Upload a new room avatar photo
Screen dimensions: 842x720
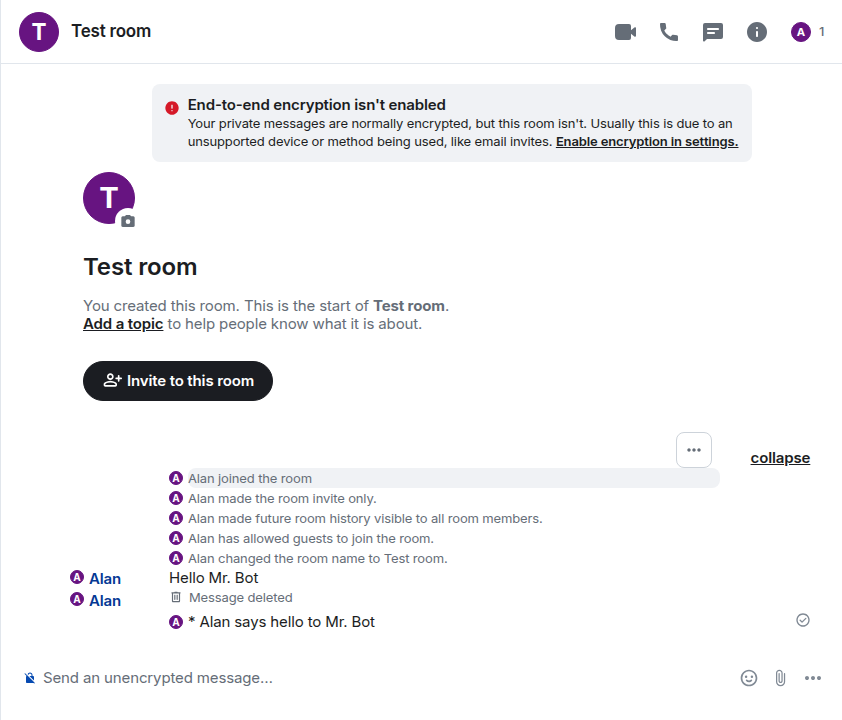[128, 221]
